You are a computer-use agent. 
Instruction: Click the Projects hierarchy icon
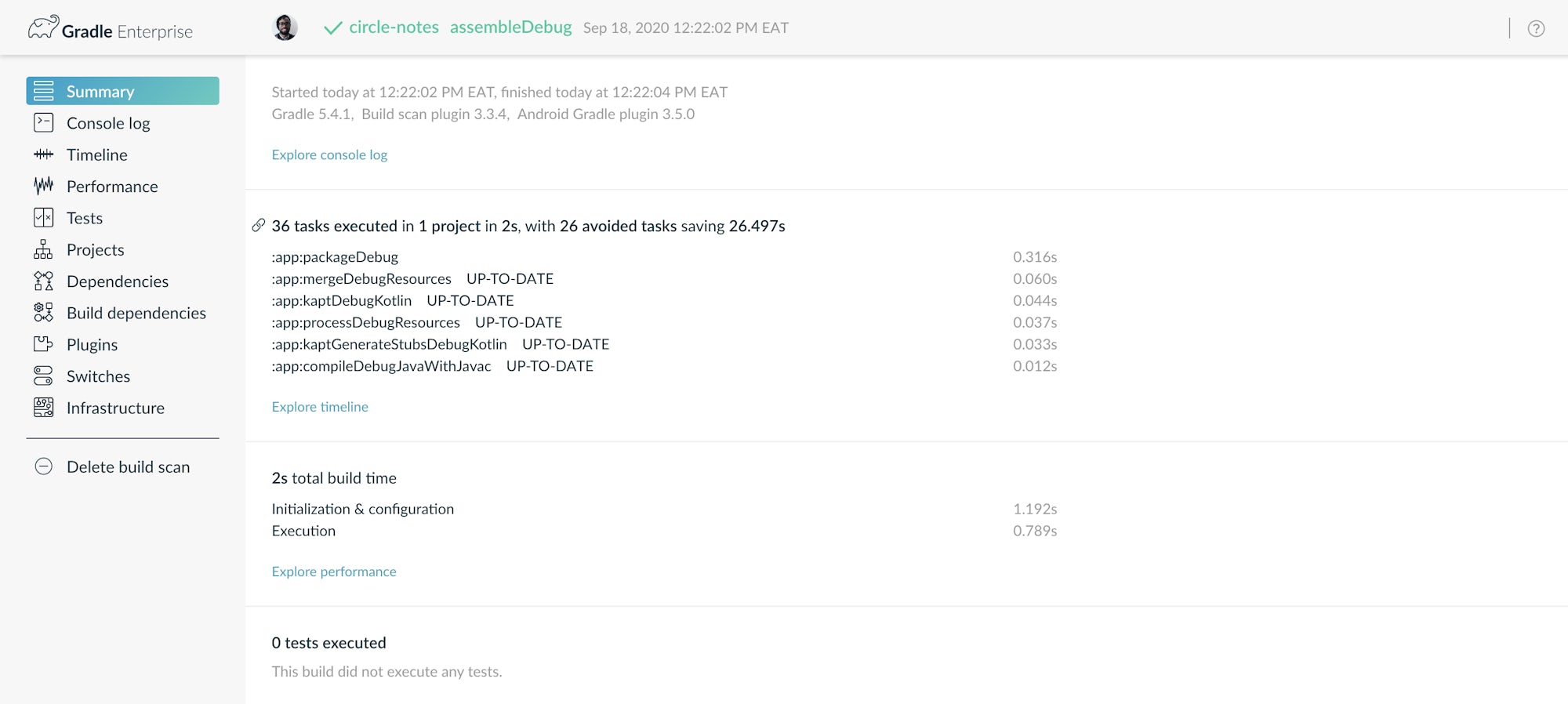[x=44, y=249]
